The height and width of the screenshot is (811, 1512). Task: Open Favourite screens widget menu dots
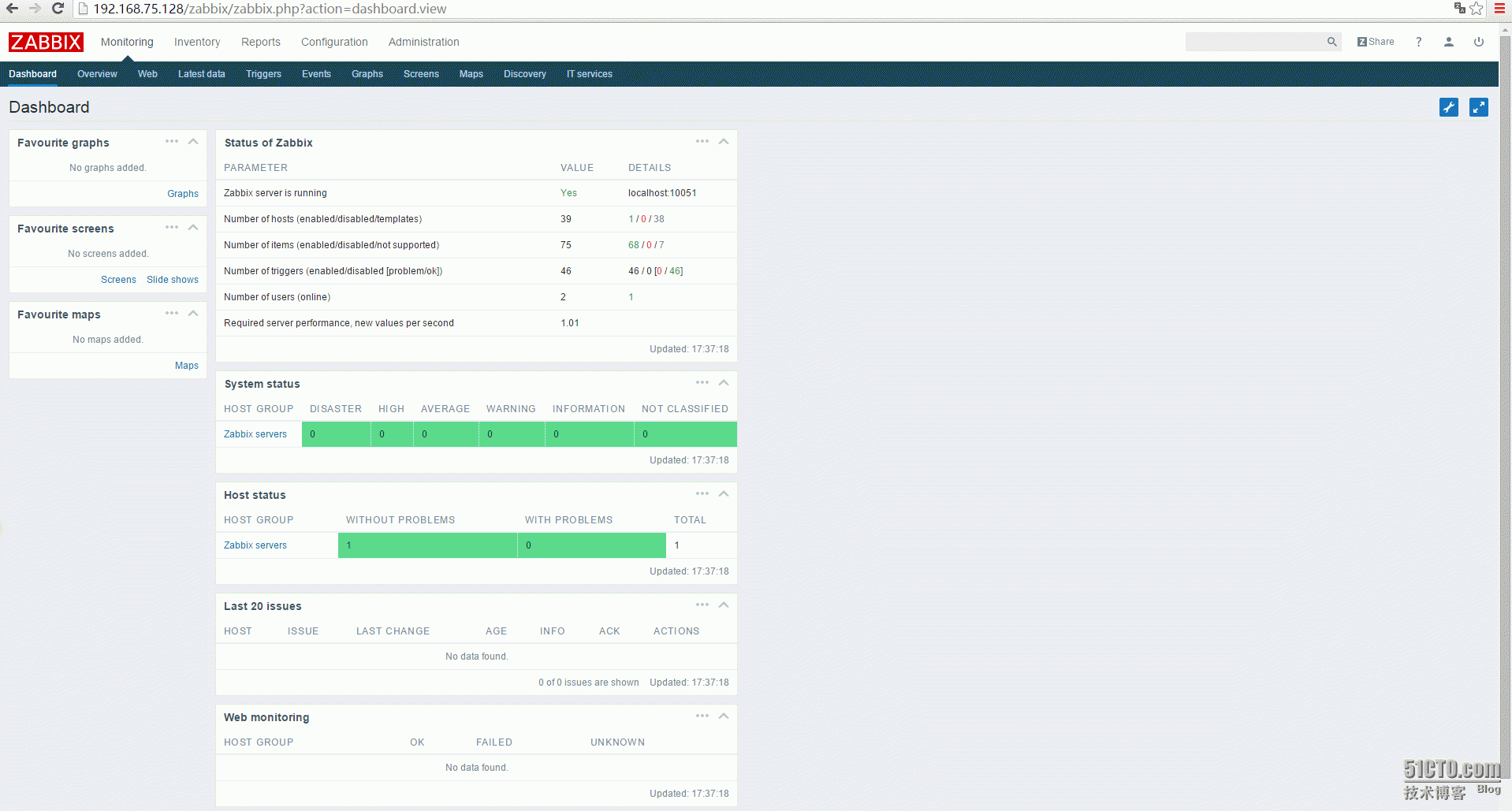point(172,228)
